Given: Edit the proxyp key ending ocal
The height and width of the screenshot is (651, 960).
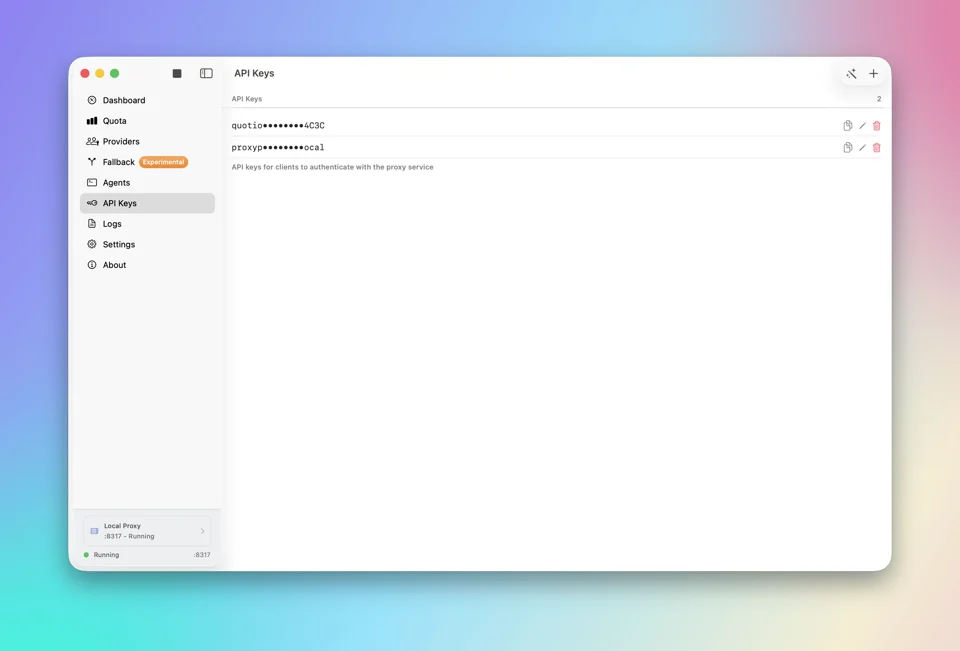Looking at the screenshot, I should click(863, 148).
